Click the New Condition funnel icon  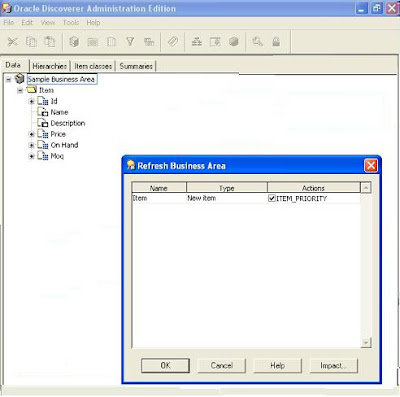click(x=130, y=42)
